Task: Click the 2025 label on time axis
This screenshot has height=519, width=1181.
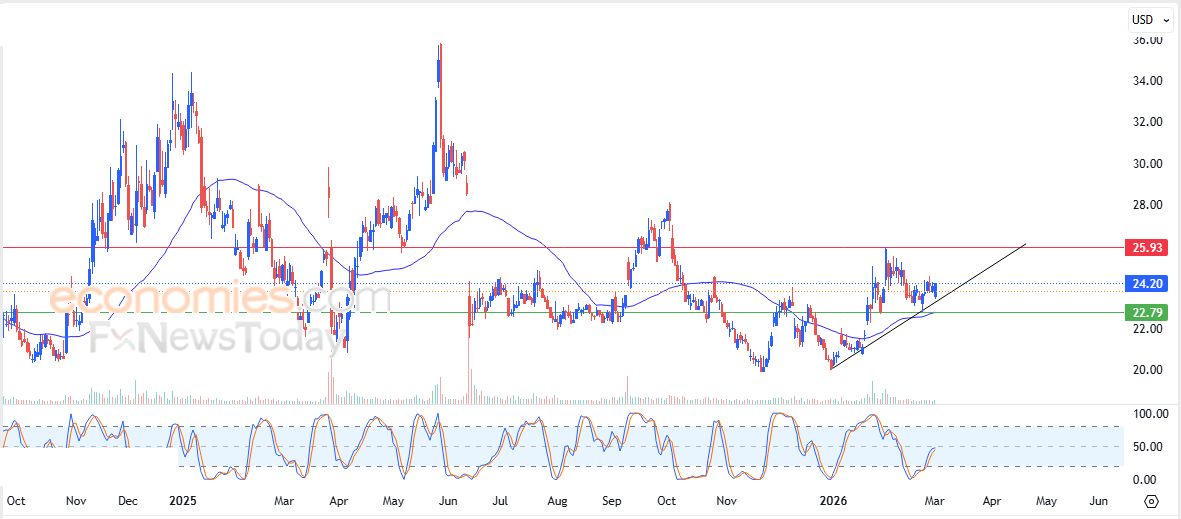Action: [x=182, y=500]
